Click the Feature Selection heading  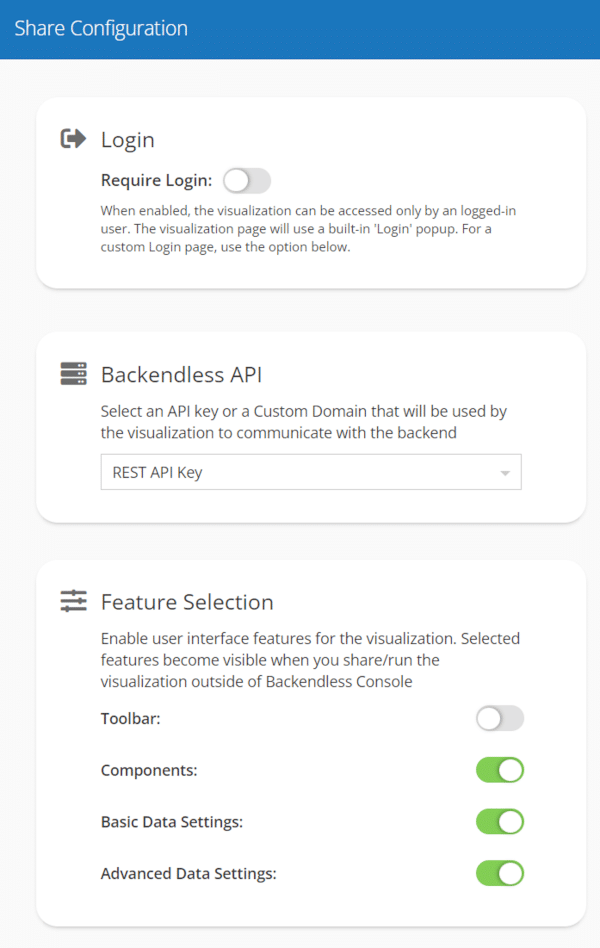tap(187, 602)
